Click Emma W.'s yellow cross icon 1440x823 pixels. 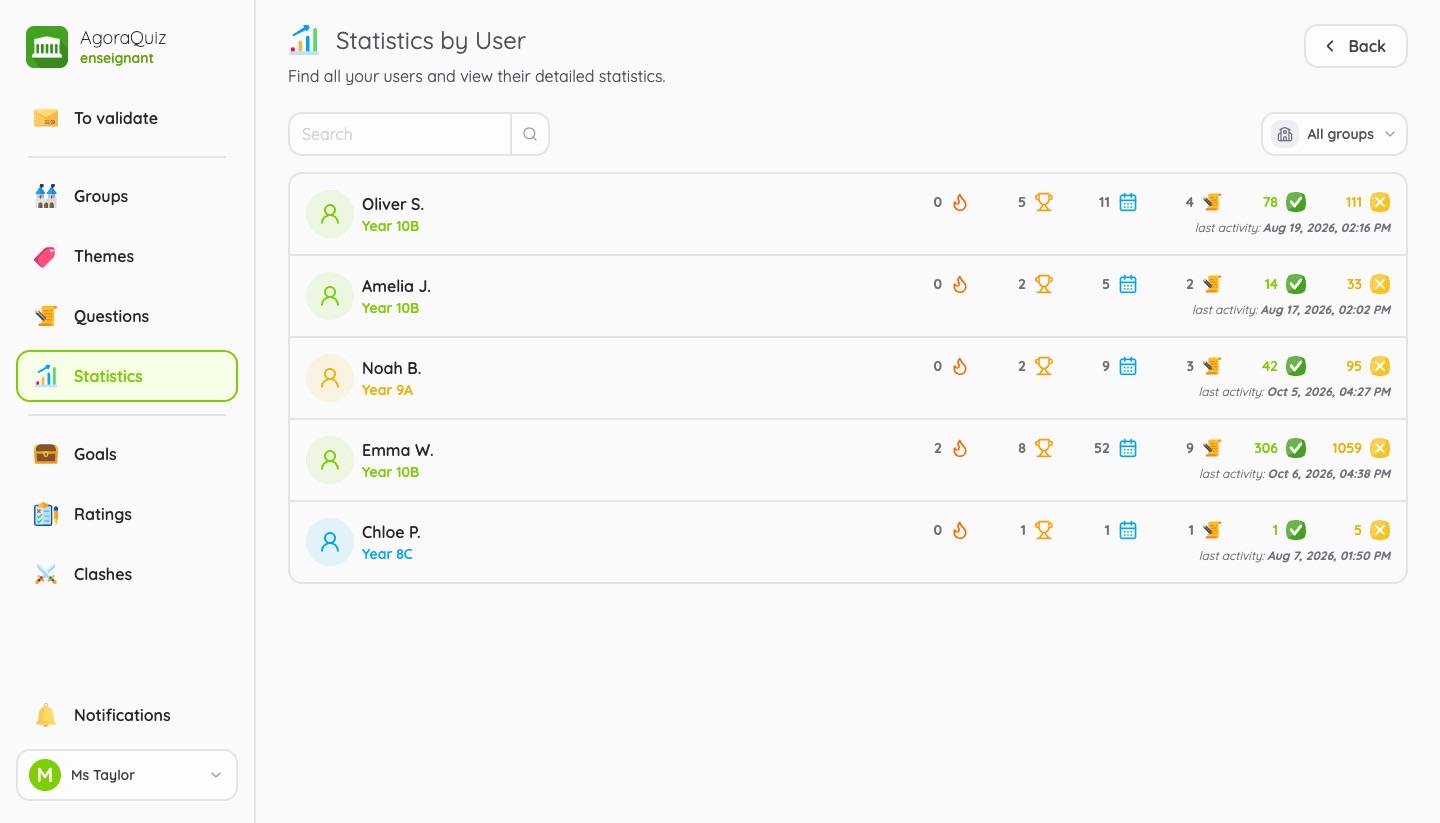coord(1380,448)
